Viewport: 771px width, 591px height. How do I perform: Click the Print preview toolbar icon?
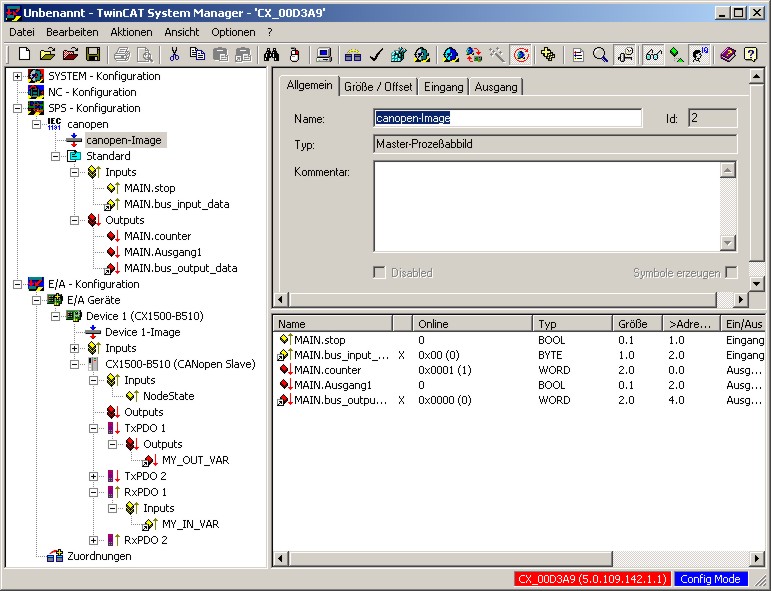[x=145, y=54]
